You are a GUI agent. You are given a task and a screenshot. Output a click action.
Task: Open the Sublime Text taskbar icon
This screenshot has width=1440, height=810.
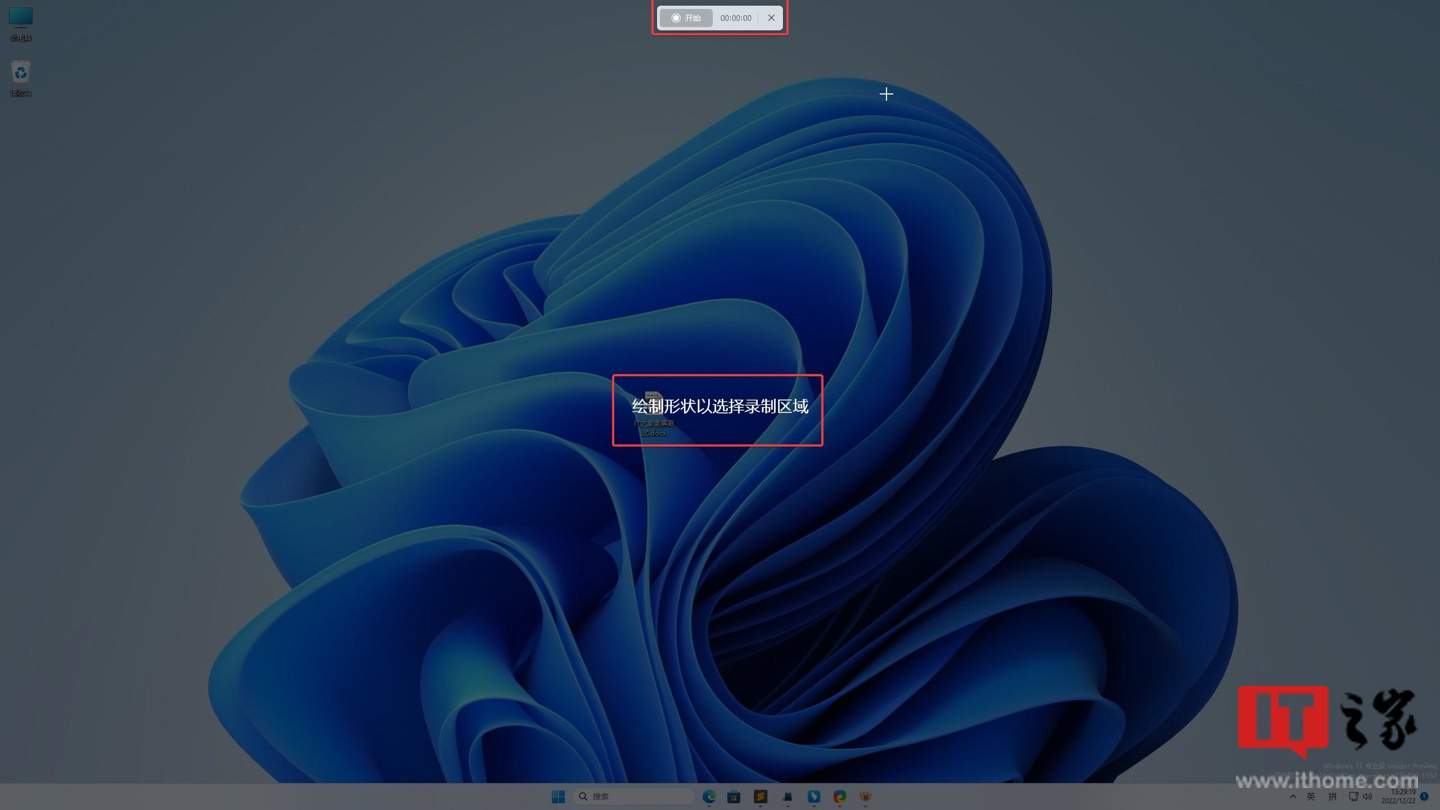click(x=760, y=797)
